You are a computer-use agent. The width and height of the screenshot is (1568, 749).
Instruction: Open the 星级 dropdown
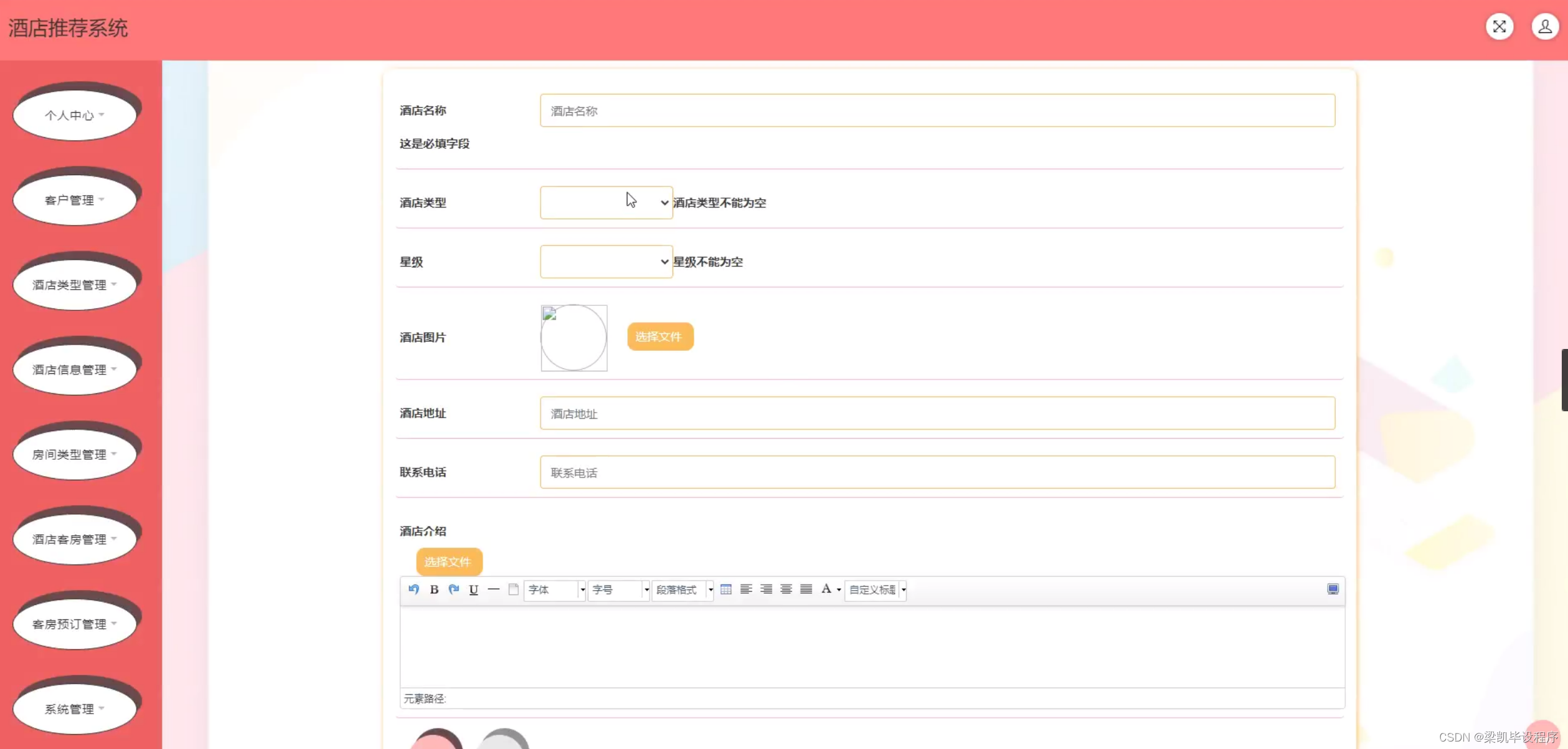coord(606,262)
